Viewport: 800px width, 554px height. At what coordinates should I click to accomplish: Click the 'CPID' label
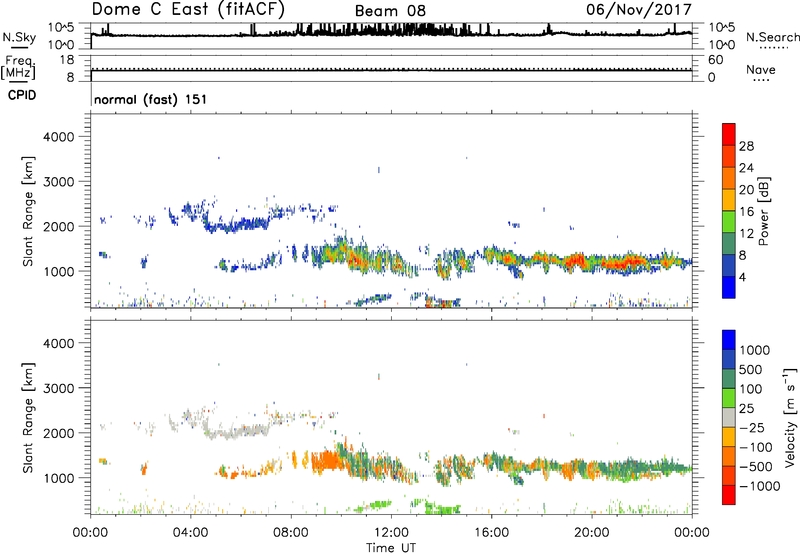click(22, 95)
